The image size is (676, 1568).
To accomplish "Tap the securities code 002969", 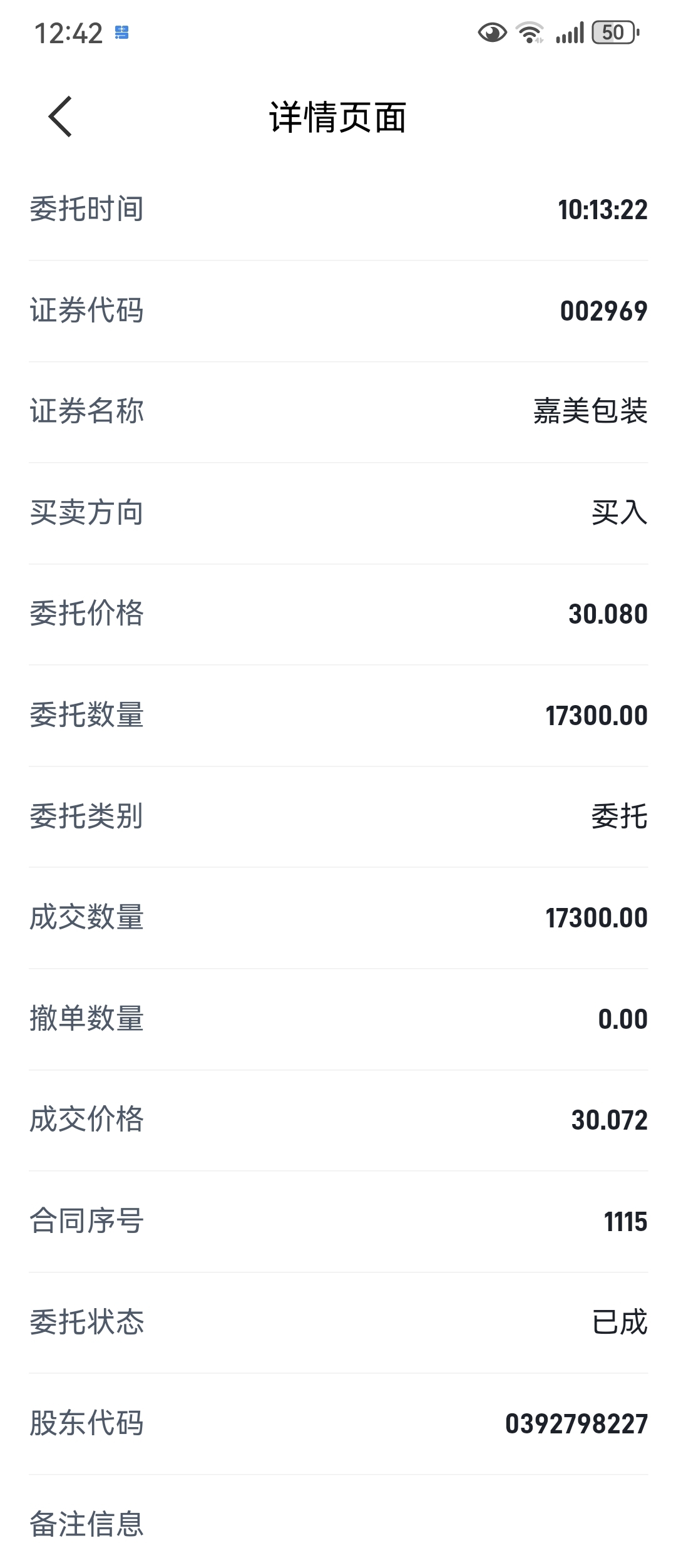I will (x=603, y=311).
